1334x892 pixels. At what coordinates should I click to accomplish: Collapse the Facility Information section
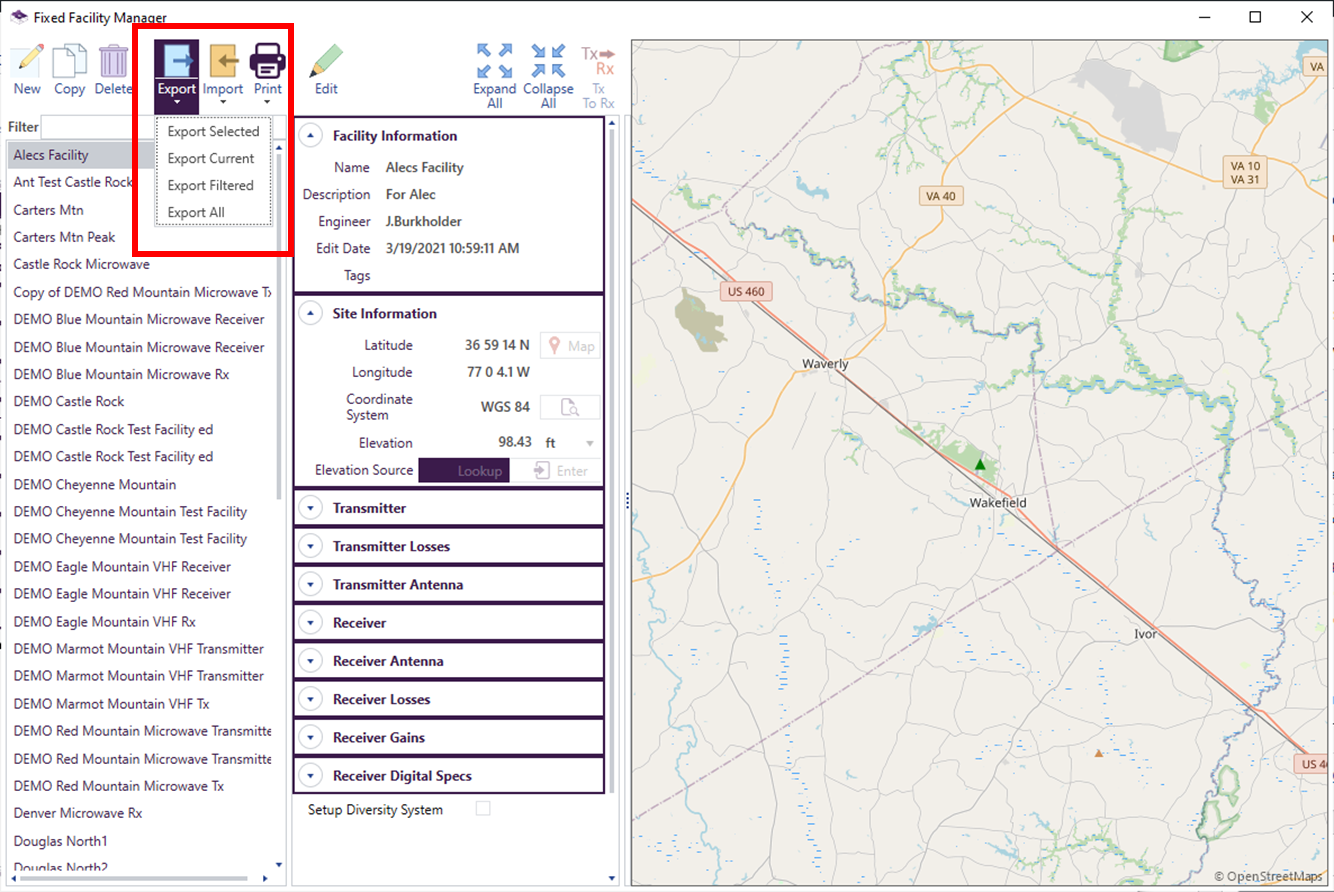click(x=311, y=136)
